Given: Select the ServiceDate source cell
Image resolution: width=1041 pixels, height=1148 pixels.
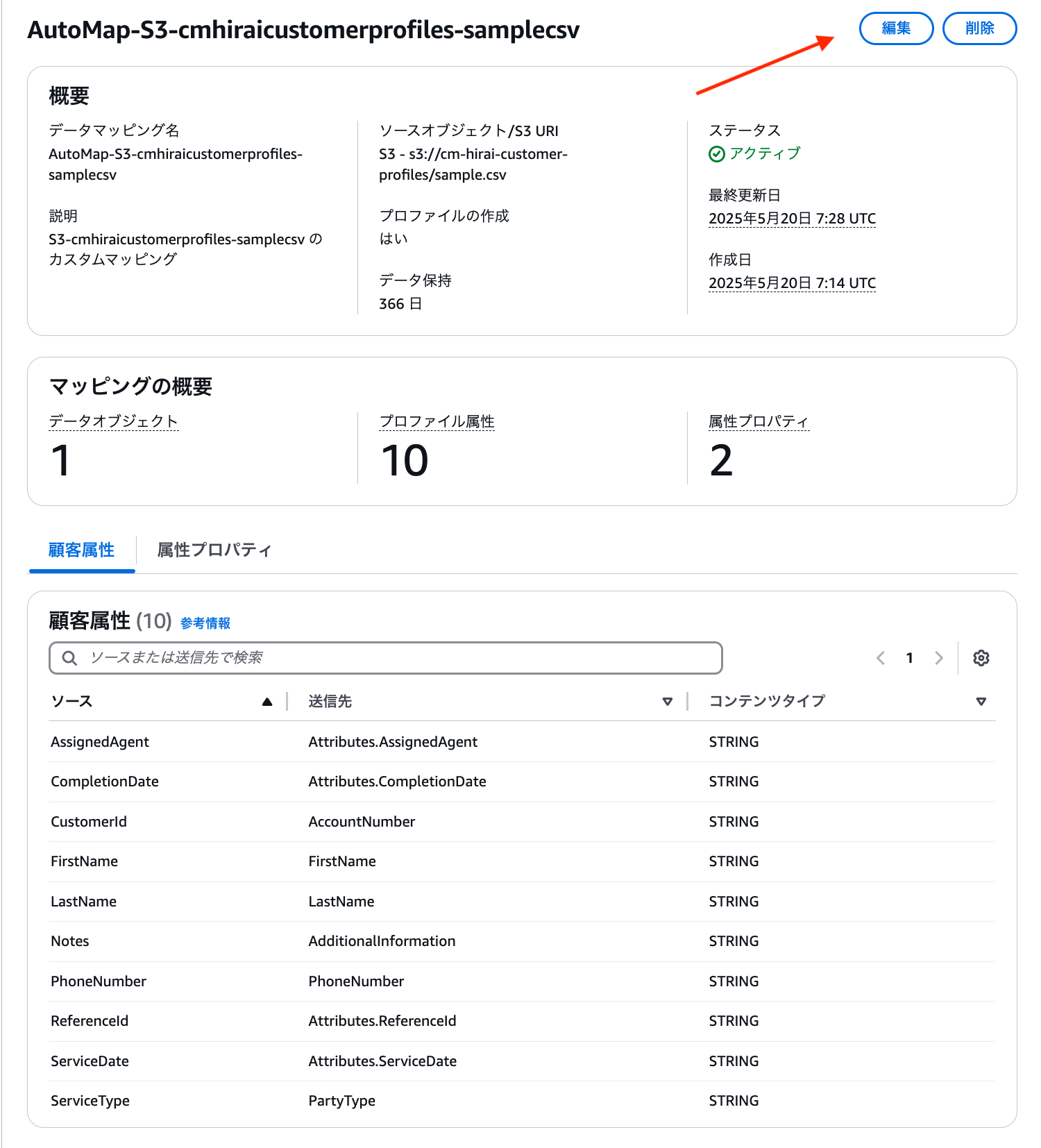Looking at the screenshot, I should click(x=90, y=1061).
